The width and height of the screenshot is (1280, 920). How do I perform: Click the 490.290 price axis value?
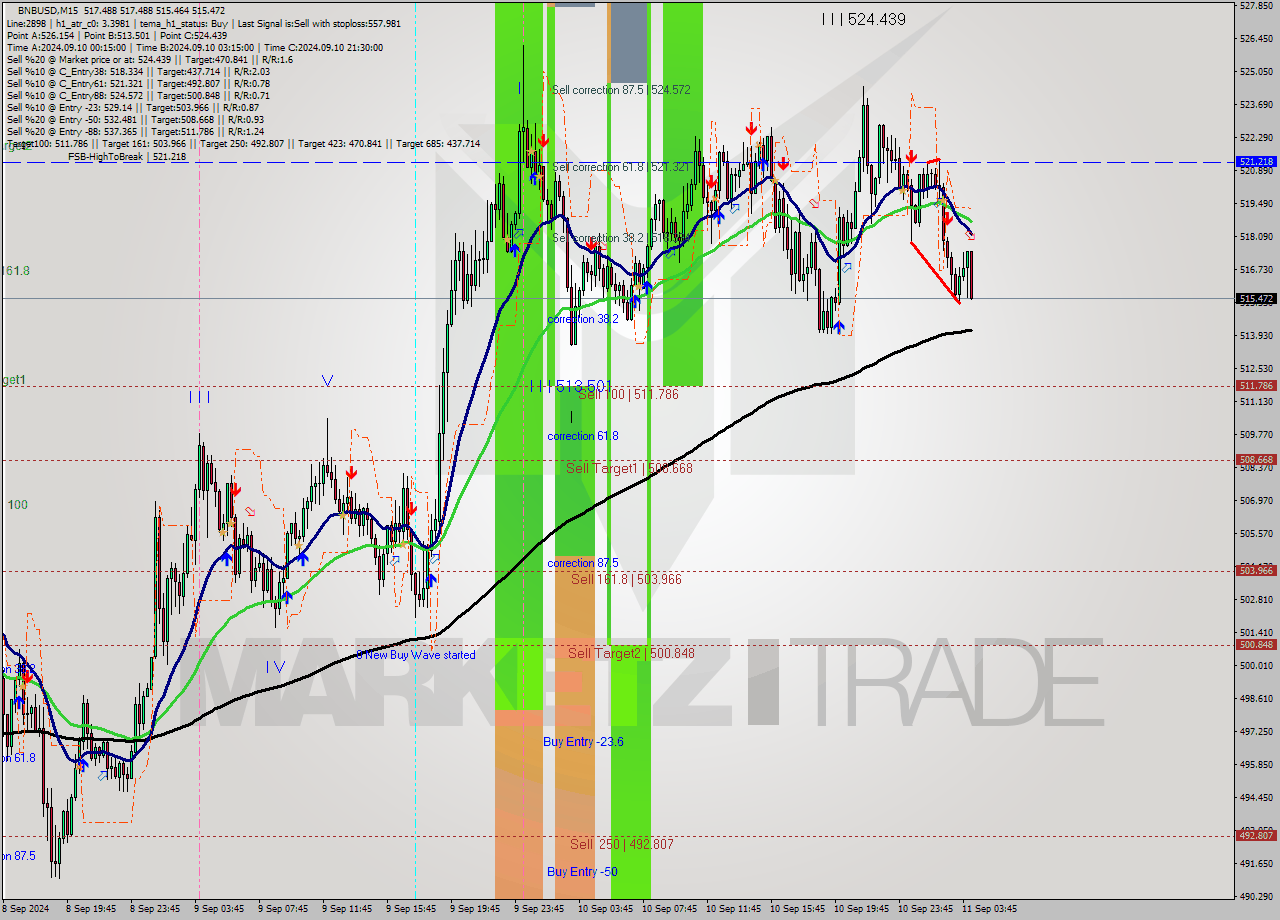1256,896
